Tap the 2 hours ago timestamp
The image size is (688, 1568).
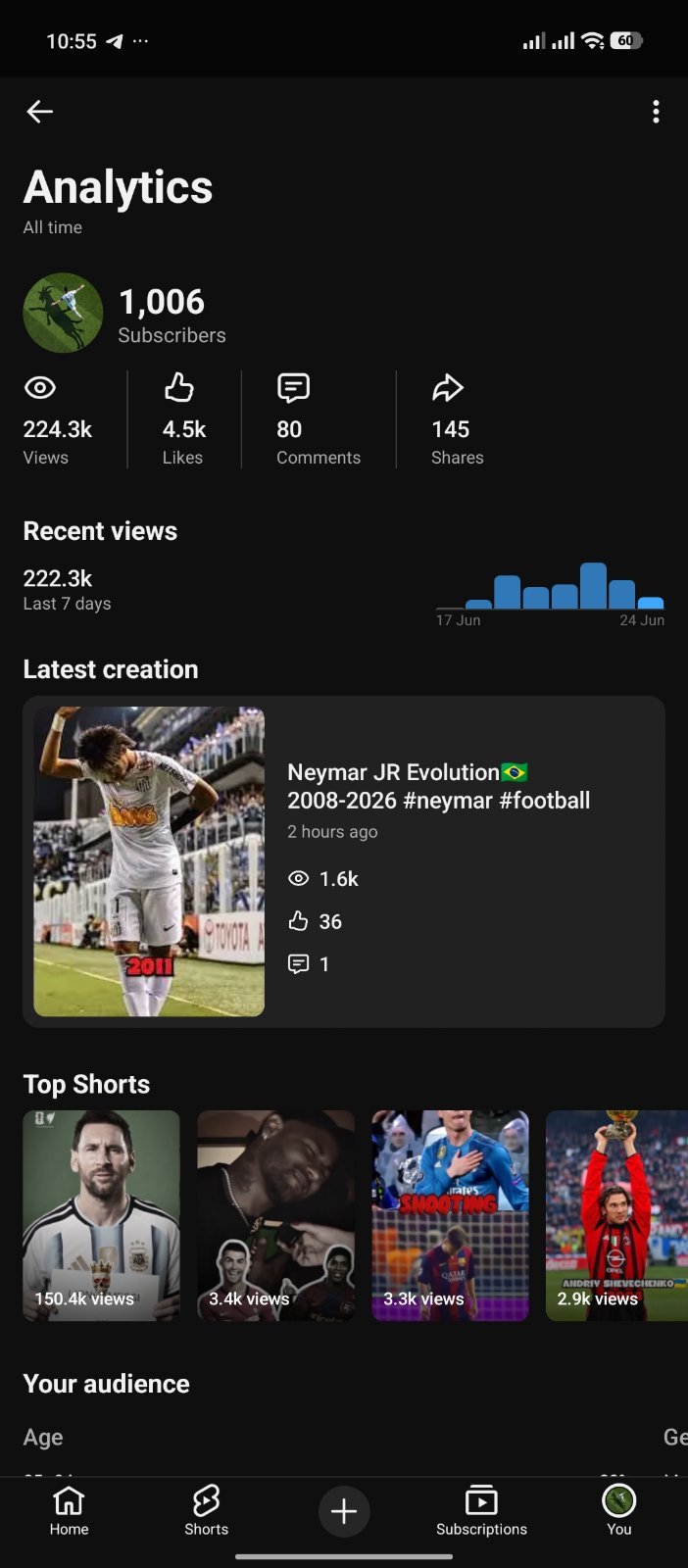tap(332, 831)
